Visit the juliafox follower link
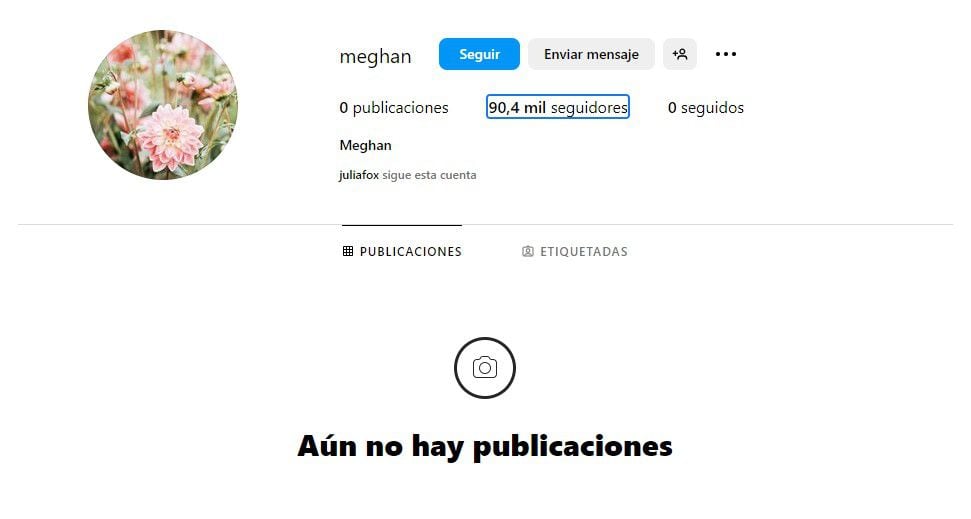The width and height of the screenshot is (971, 519). pos(359,175)
